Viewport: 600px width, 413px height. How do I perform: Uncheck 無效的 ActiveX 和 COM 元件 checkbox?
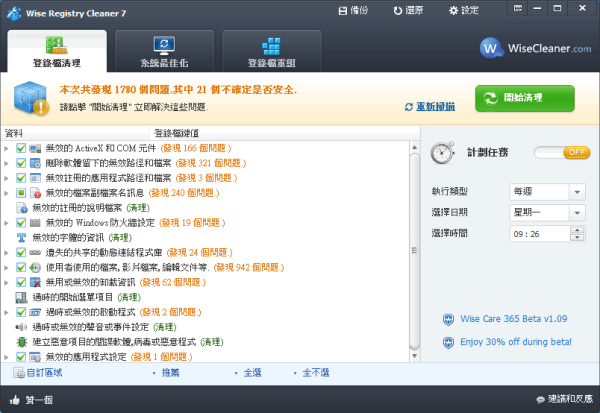21,148
